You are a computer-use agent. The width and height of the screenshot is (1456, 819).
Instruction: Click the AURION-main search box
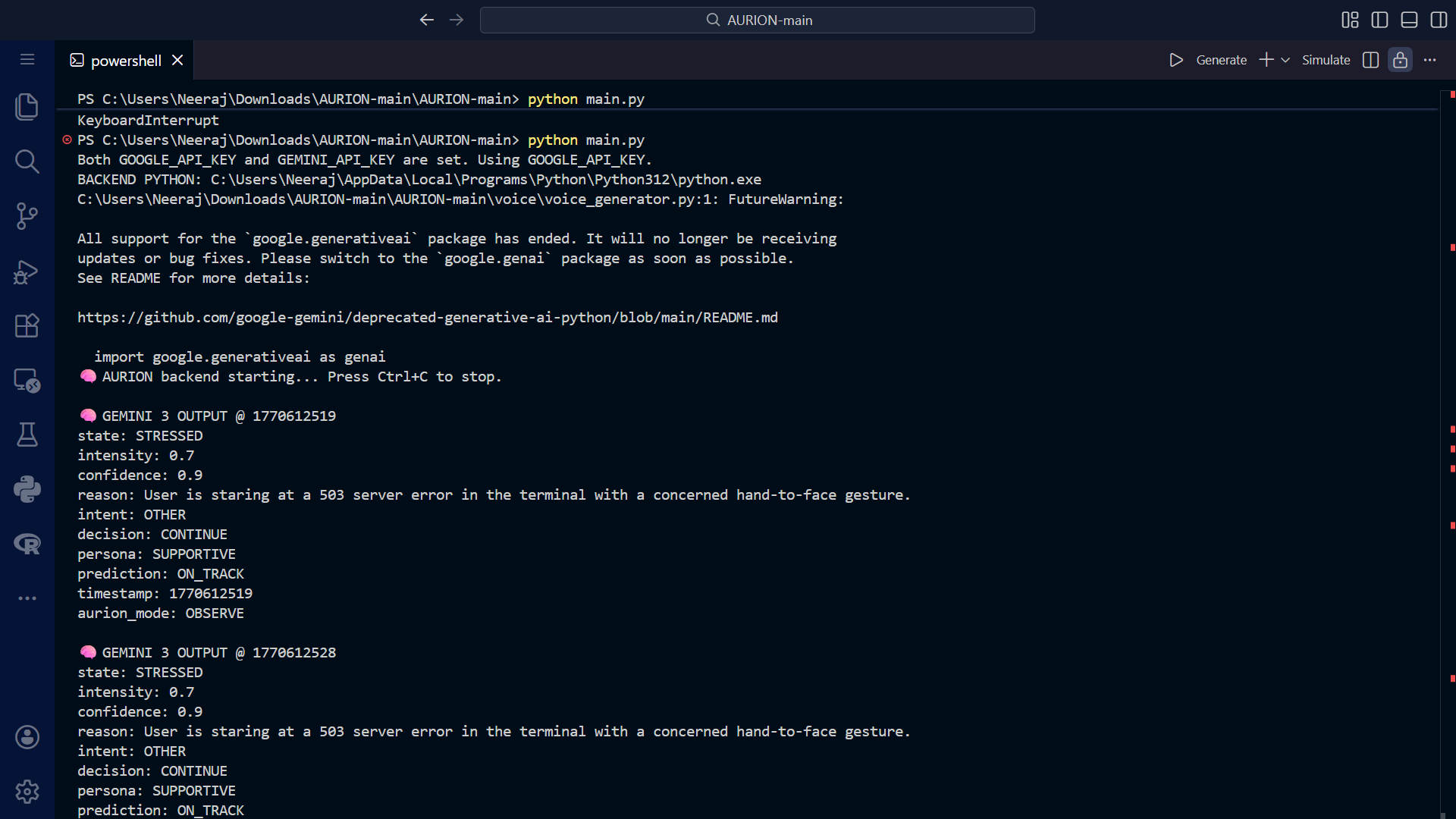pos(757,20)
